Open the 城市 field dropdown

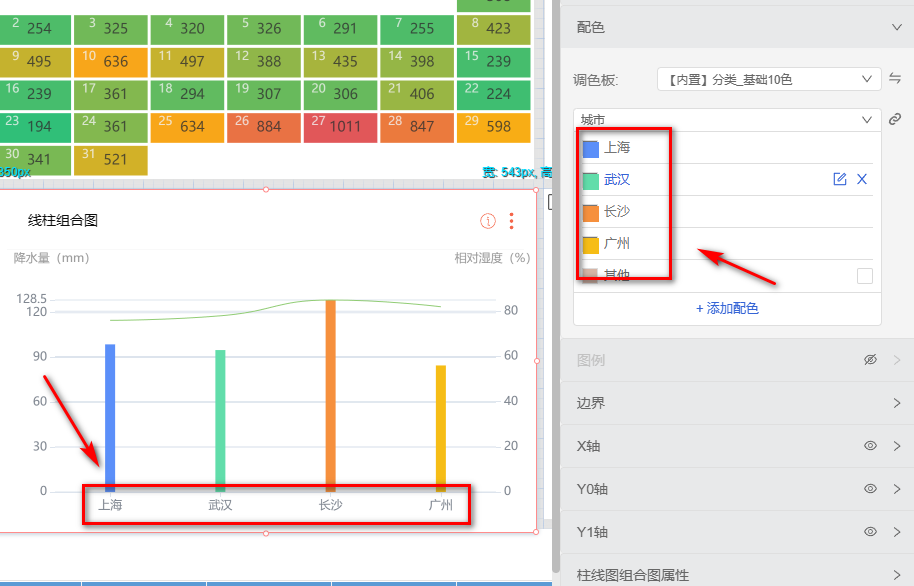(x=727, y=119)
